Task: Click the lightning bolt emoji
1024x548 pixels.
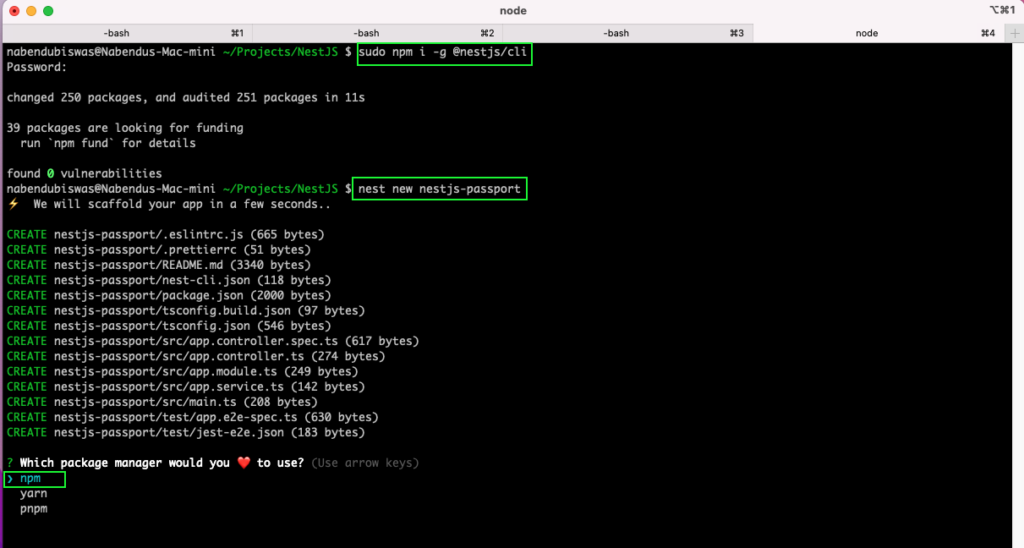Action: [13, 204]
